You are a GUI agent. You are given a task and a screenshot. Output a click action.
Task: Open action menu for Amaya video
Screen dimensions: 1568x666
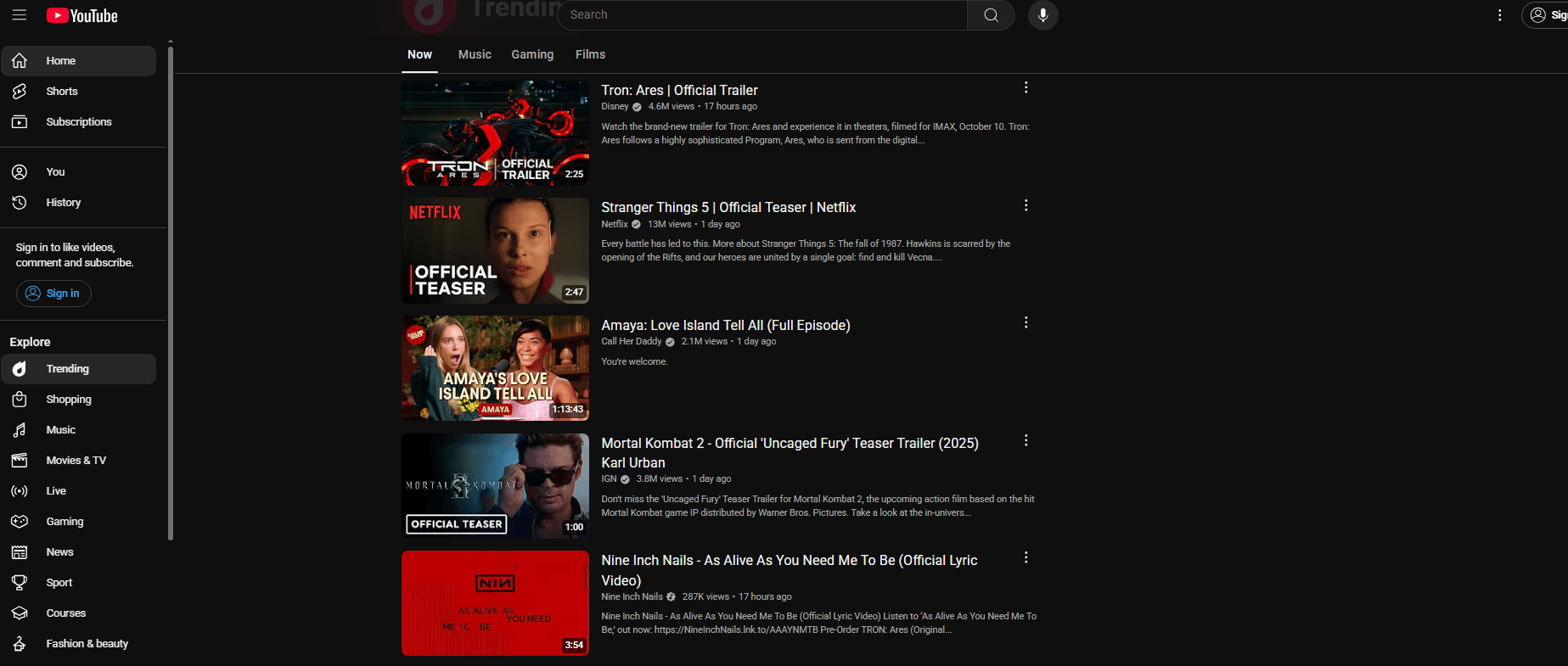[1026, 322]
